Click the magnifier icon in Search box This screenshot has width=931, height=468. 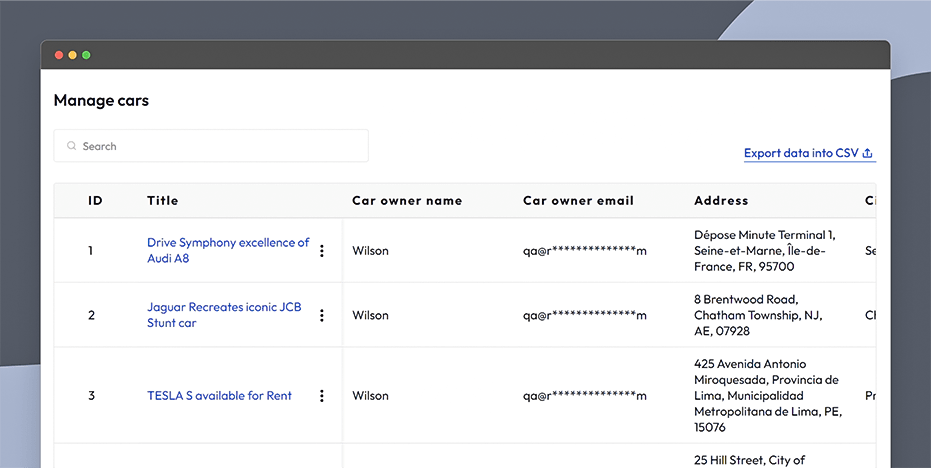(x=71, y=146)
